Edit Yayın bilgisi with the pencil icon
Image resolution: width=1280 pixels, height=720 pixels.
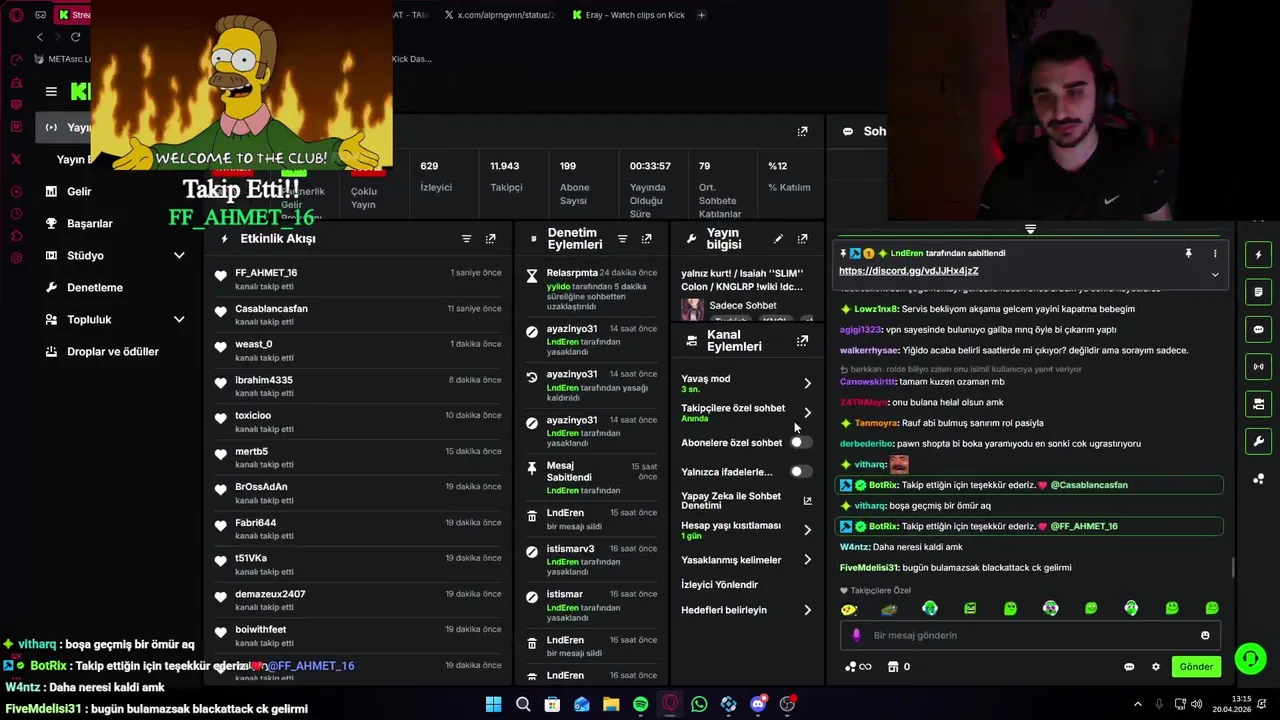tap(778, 239)
